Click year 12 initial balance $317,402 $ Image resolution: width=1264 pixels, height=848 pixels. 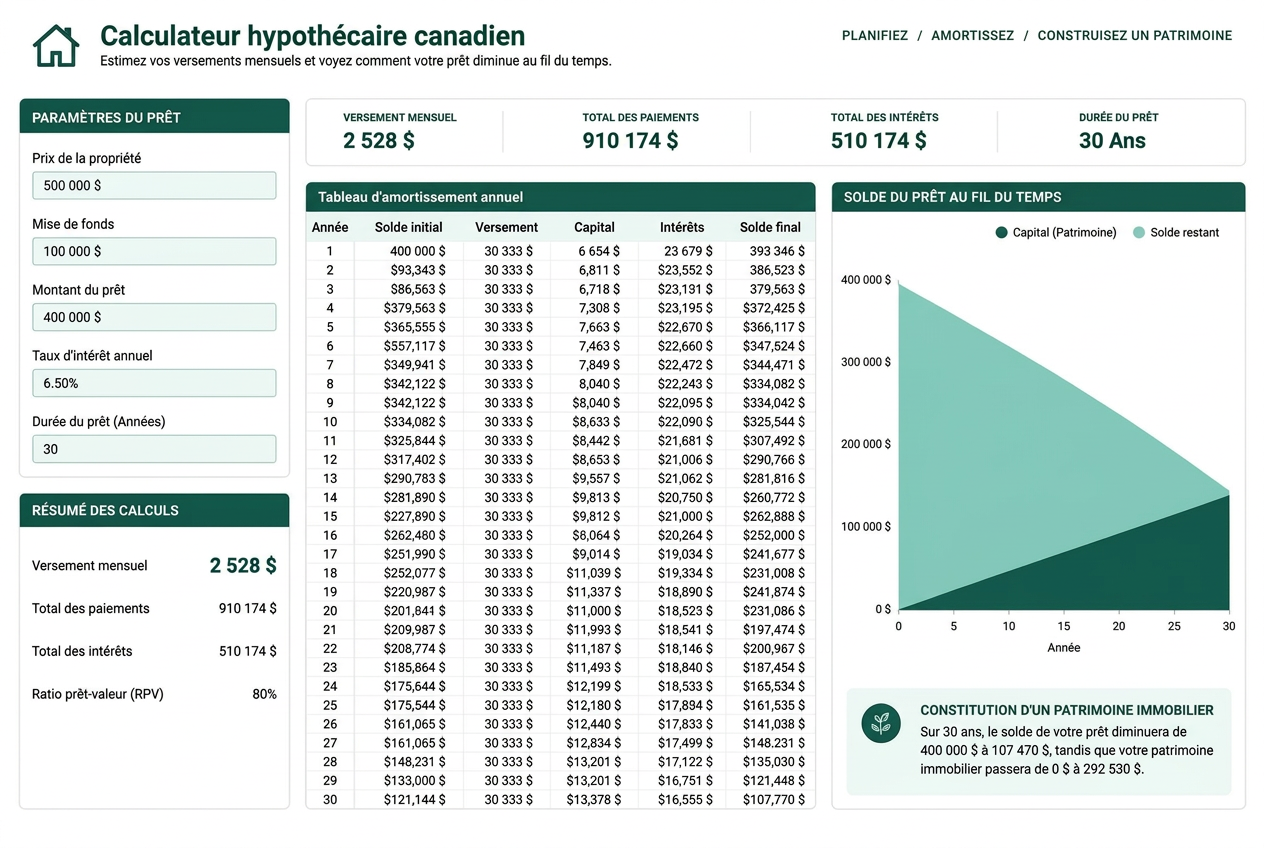pos(415,460)
